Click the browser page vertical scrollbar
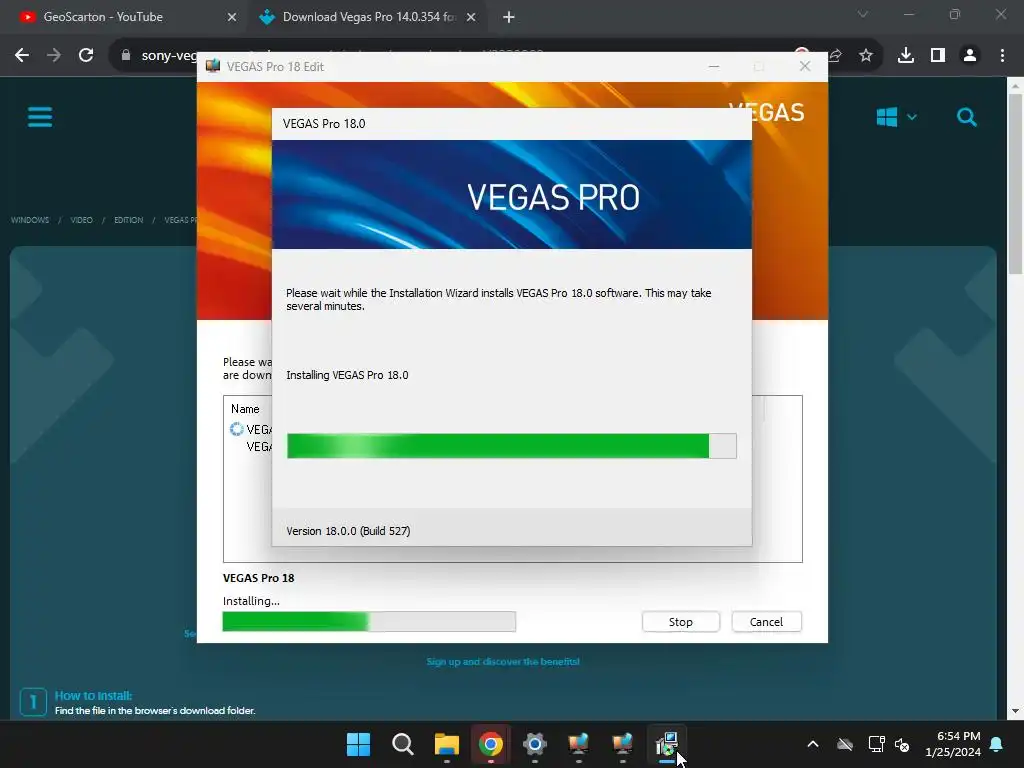The height and width of the screenshot is (768, 1024). click(1015, 184)
